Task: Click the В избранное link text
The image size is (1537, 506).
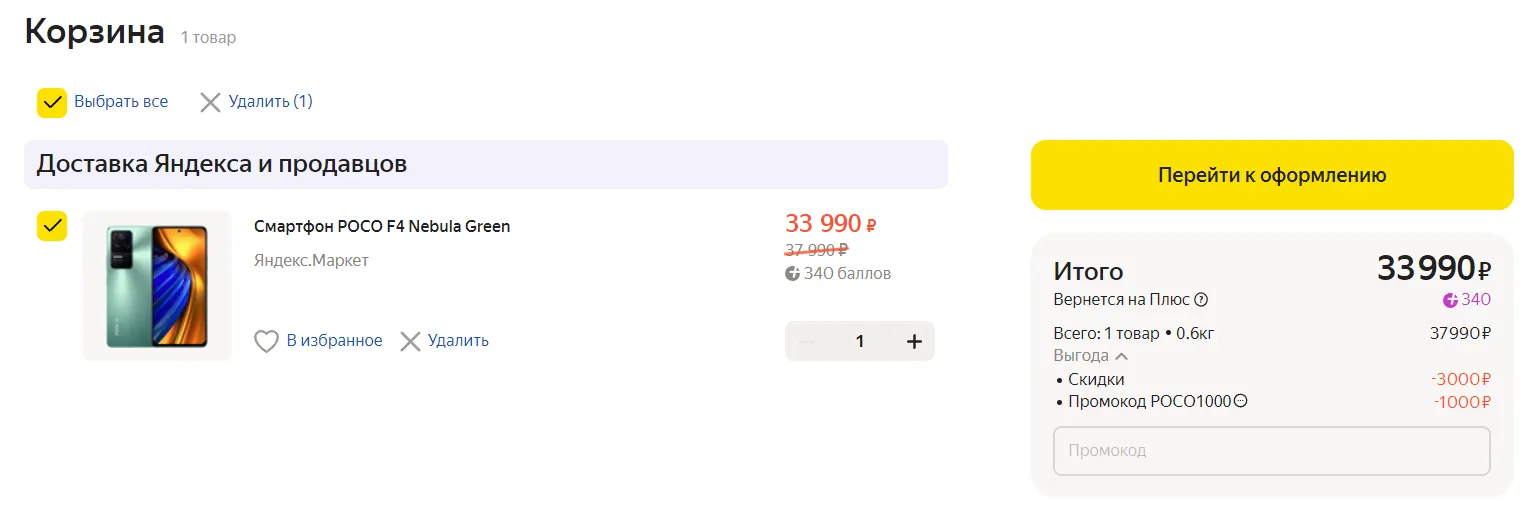Action: pos(334,341)
